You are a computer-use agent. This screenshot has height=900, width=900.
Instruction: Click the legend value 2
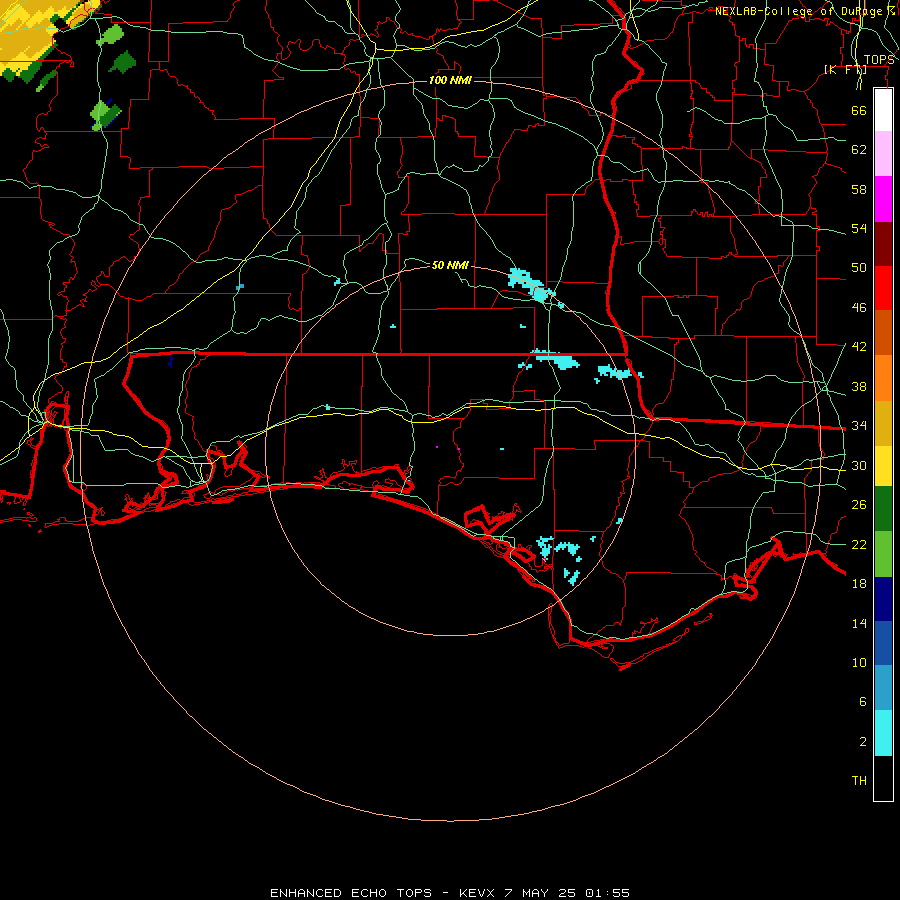[x=863, y=741]
